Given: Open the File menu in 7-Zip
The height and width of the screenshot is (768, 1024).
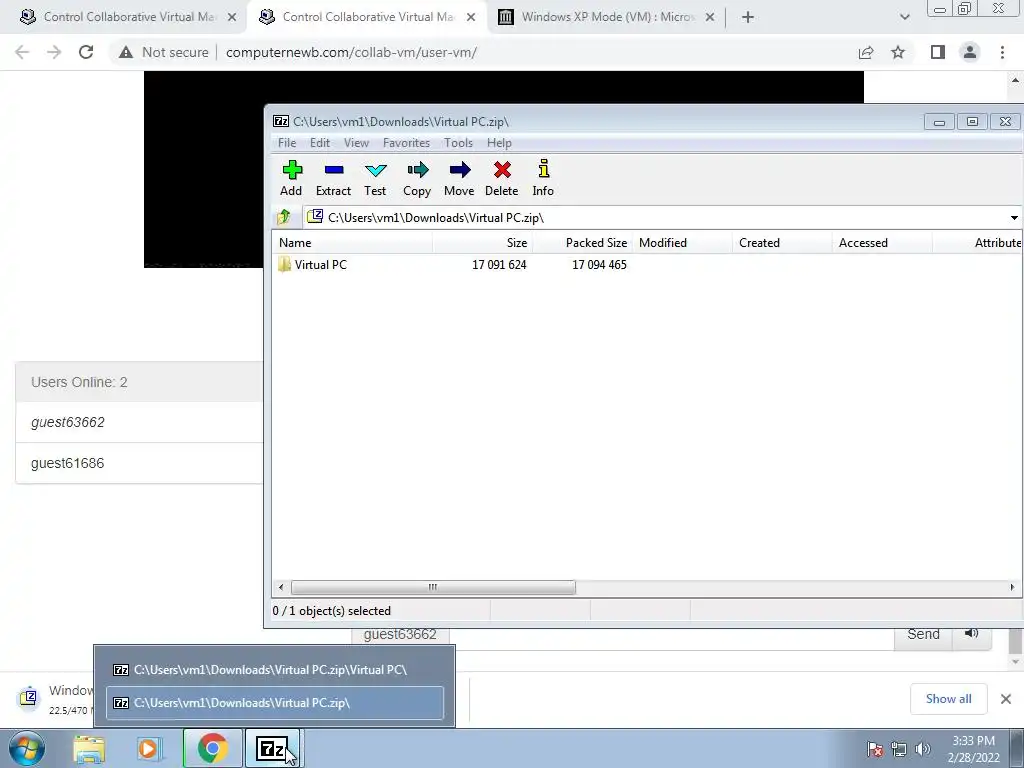Looking at the screenshot, I should point(287,142).
